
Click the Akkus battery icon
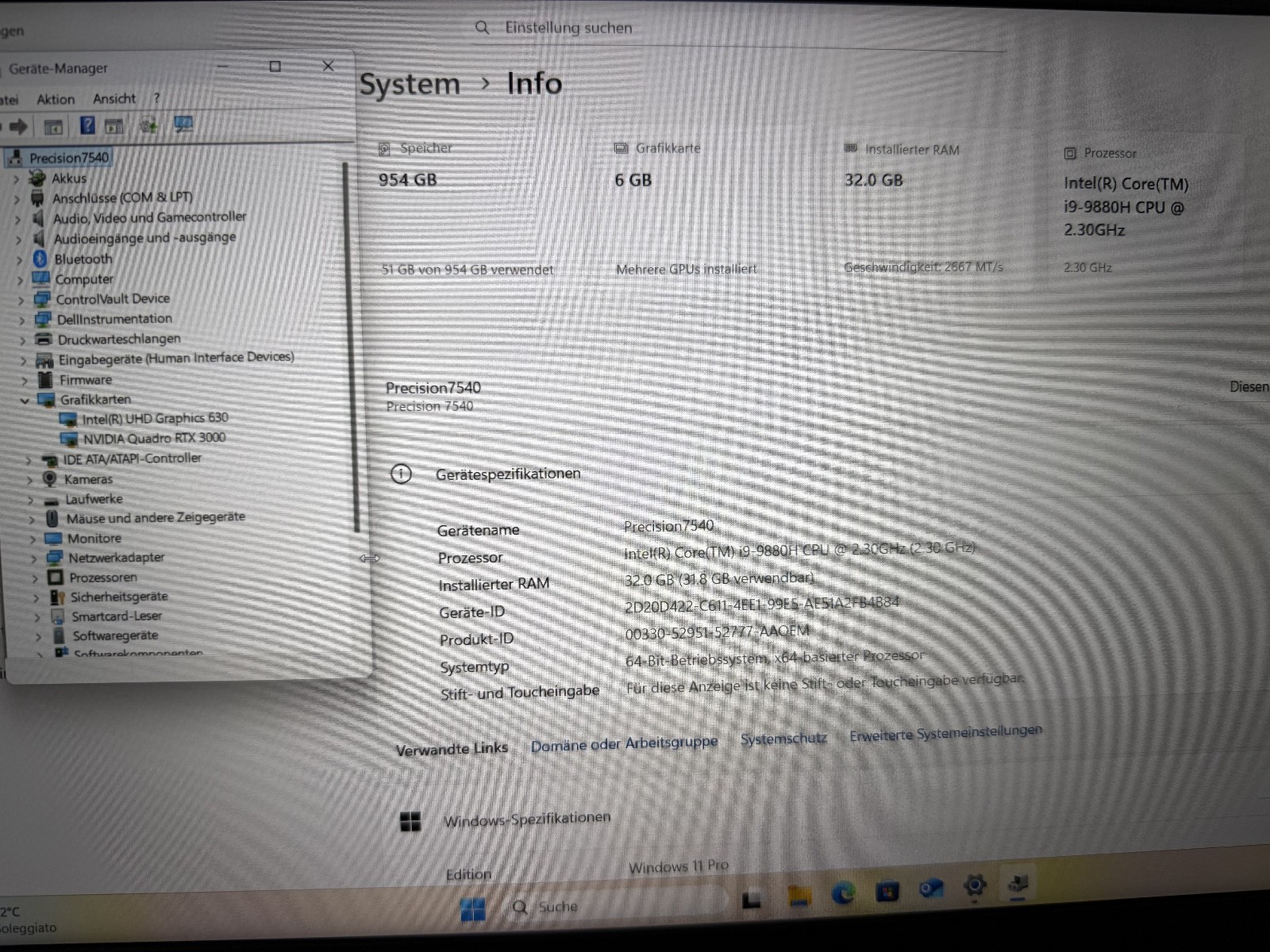pos(37,178)
